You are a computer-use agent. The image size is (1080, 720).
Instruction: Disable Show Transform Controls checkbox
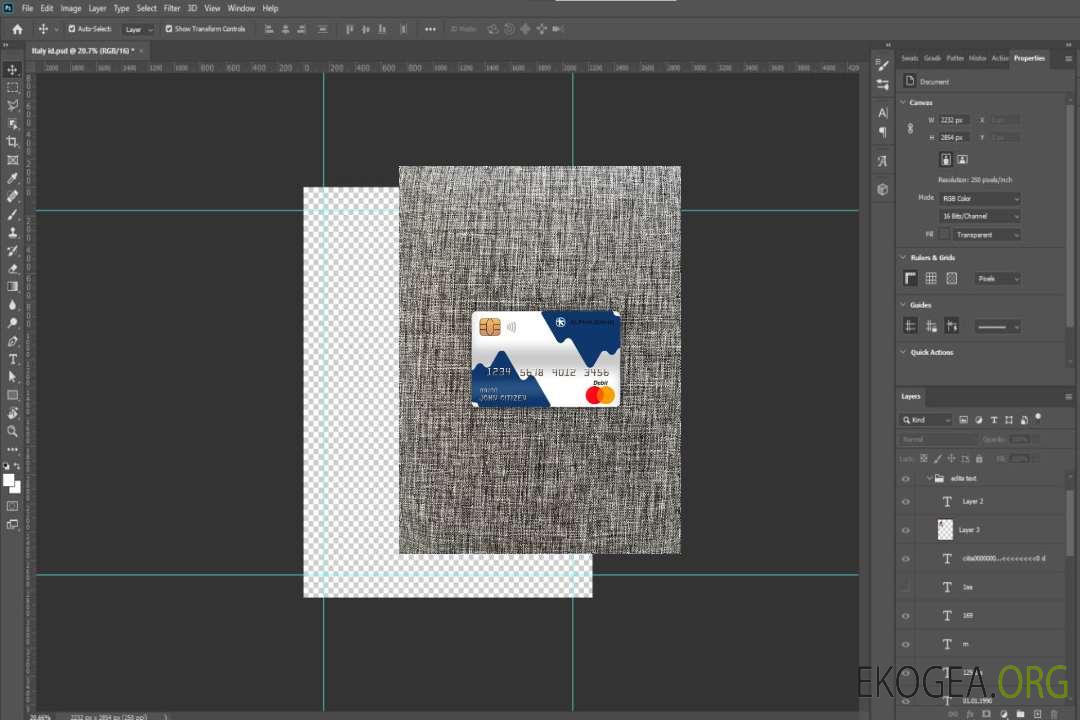[x=169, y=29]
